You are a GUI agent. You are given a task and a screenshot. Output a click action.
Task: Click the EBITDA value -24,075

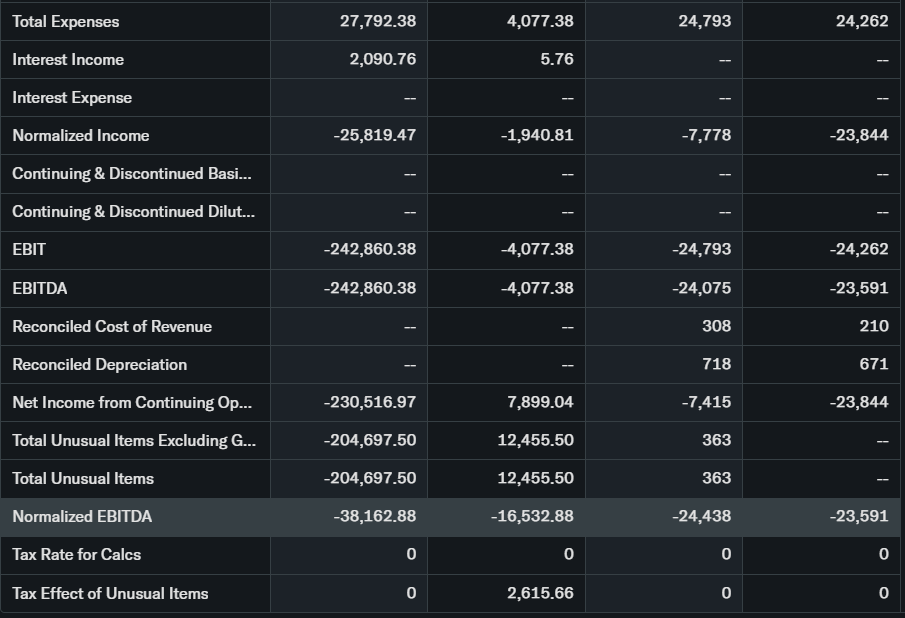(701, 288)
